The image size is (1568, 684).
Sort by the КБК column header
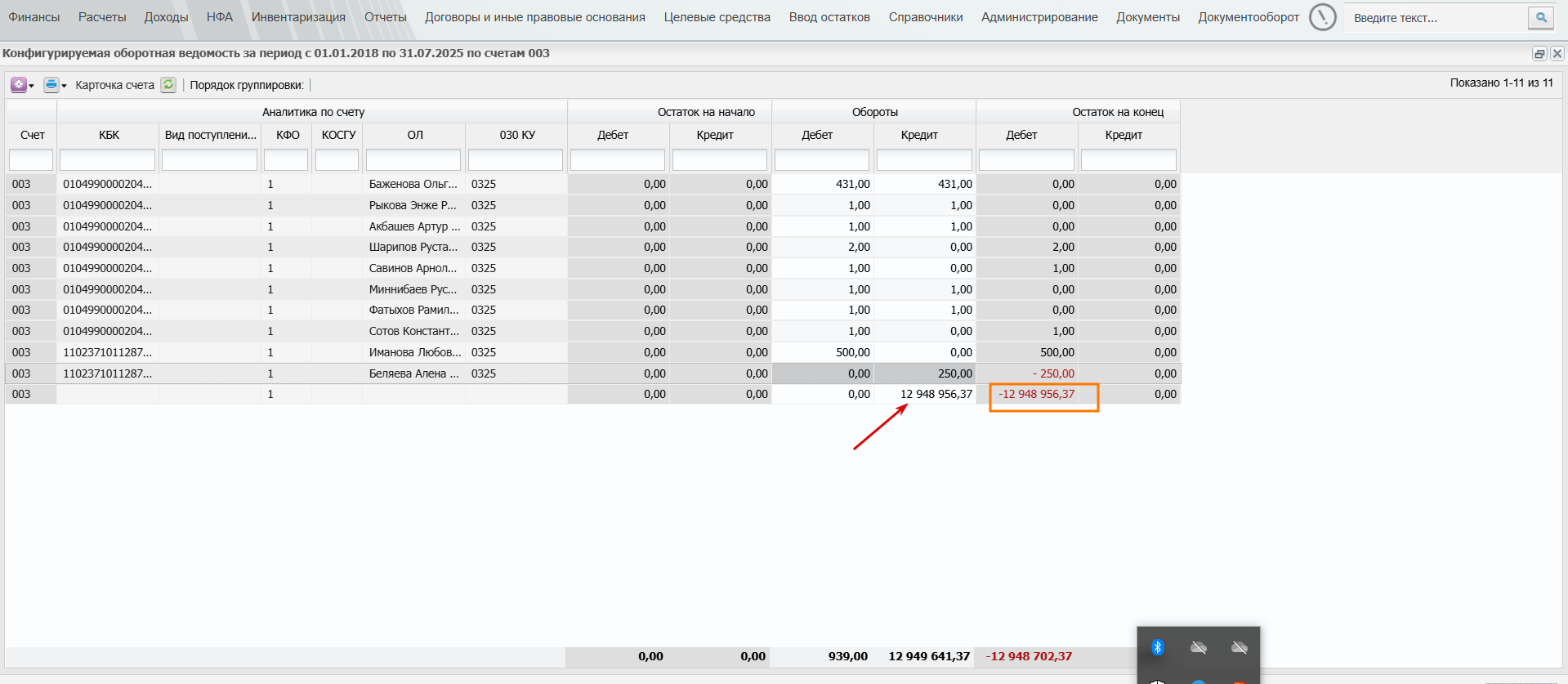tap(109, 135)
